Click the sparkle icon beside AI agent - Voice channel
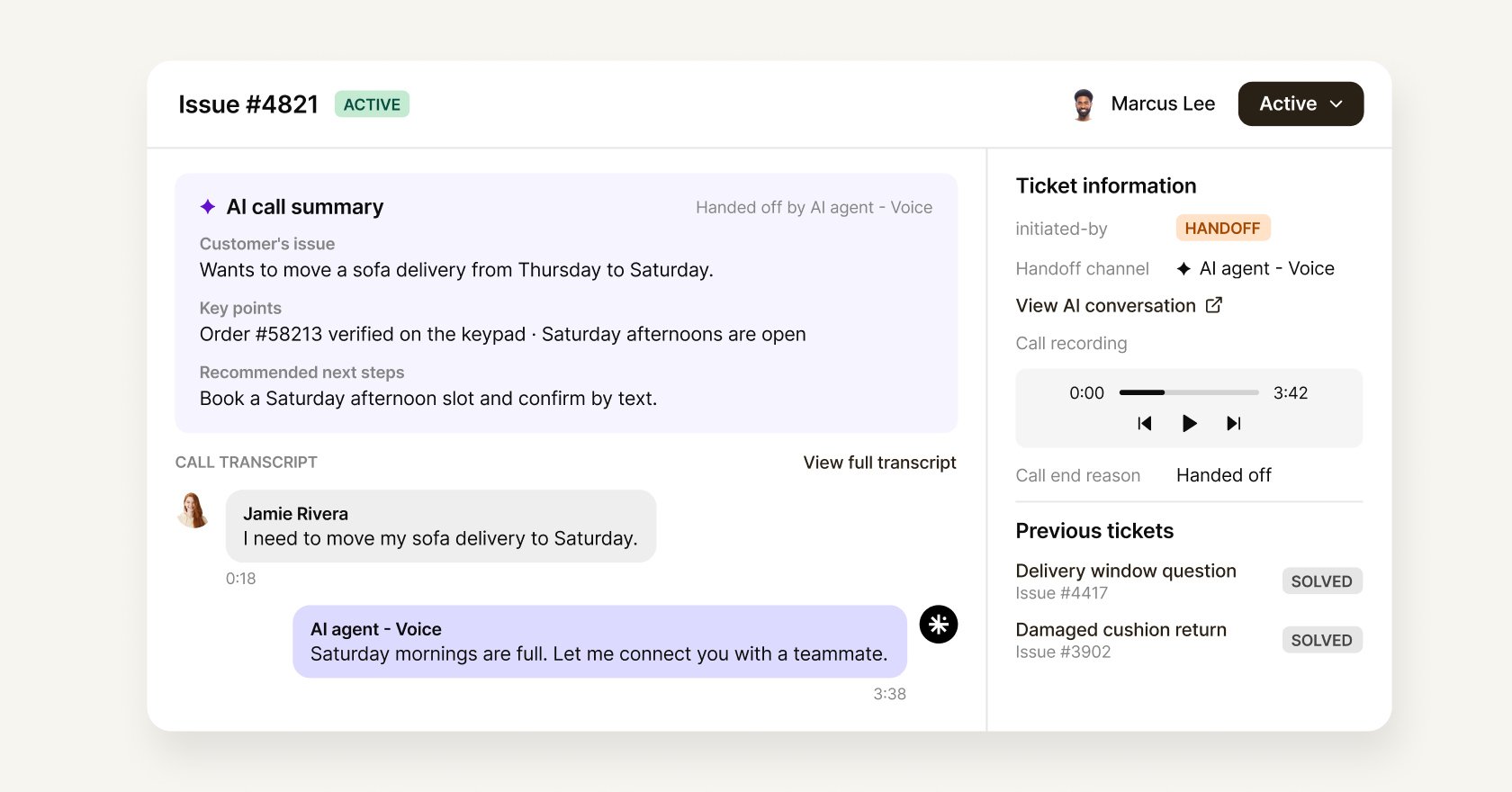 coord(1183,269)
